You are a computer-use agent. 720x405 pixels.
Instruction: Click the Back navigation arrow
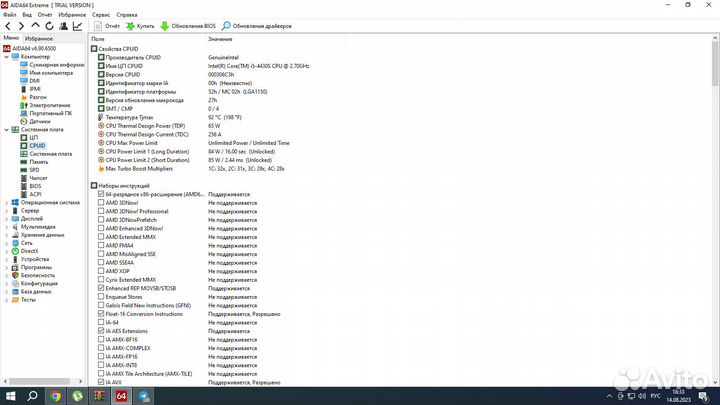(x=8, y=26)
